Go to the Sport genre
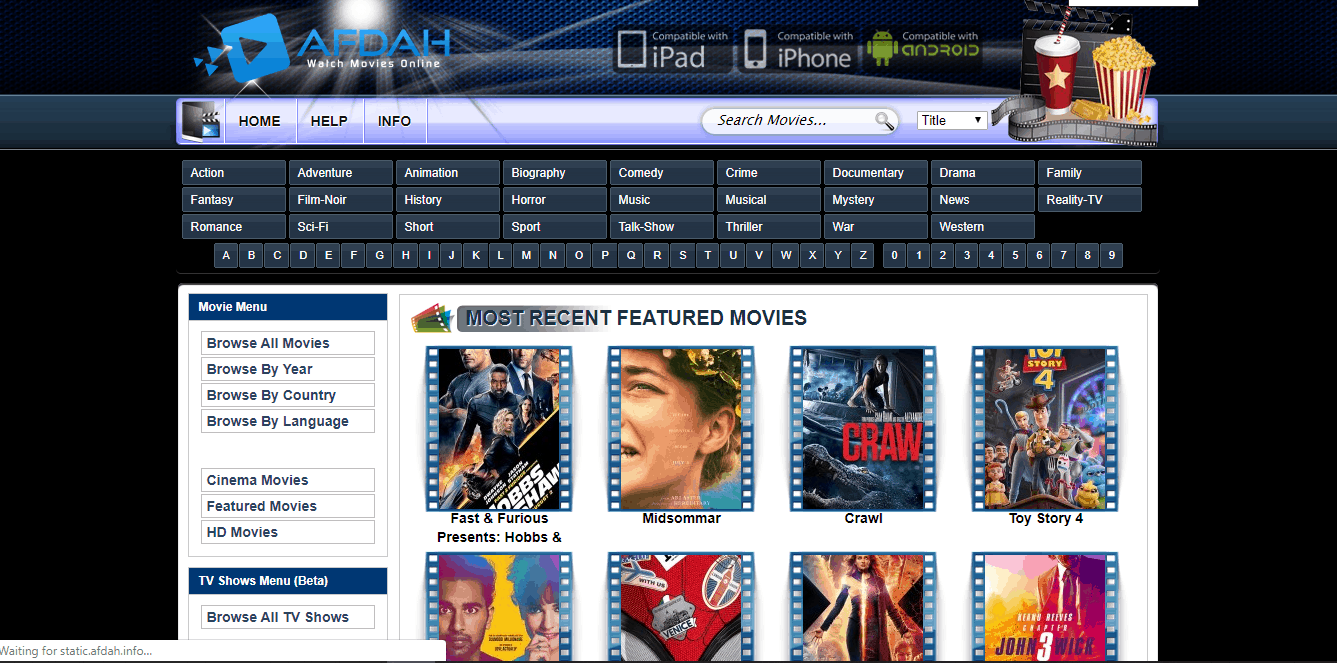Screen dimensions: 1337x663 tap(555, 227)
